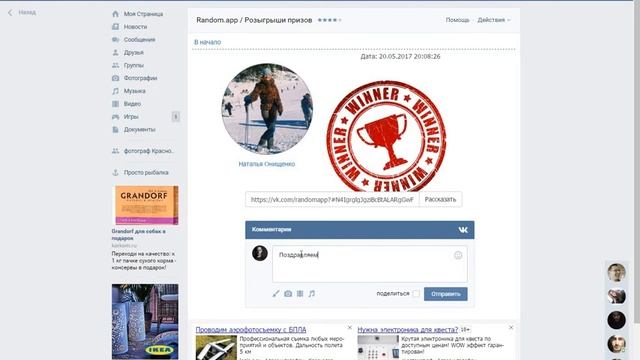Click the document icon beside Документы

point(116,129)
